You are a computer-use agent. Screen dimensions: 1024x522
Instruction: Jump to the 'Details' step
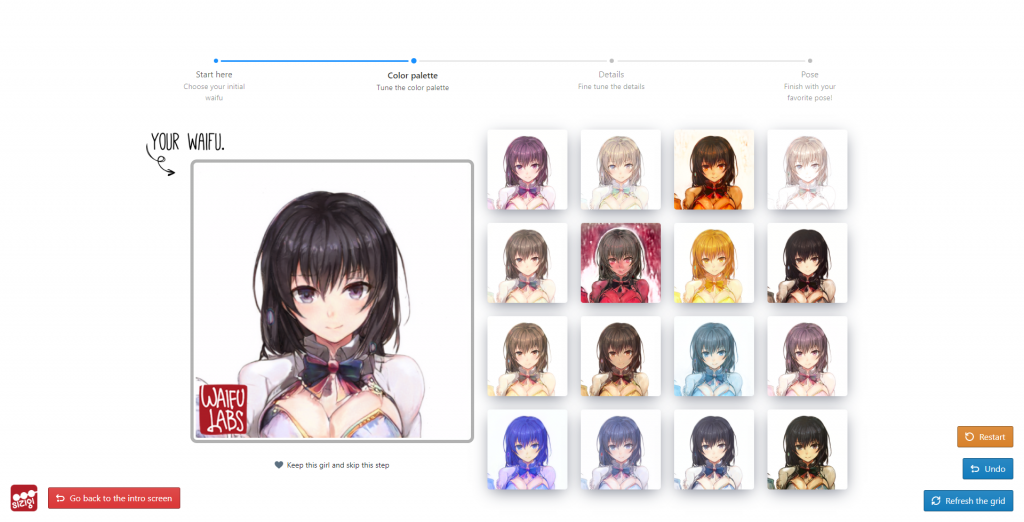point(611,75)
